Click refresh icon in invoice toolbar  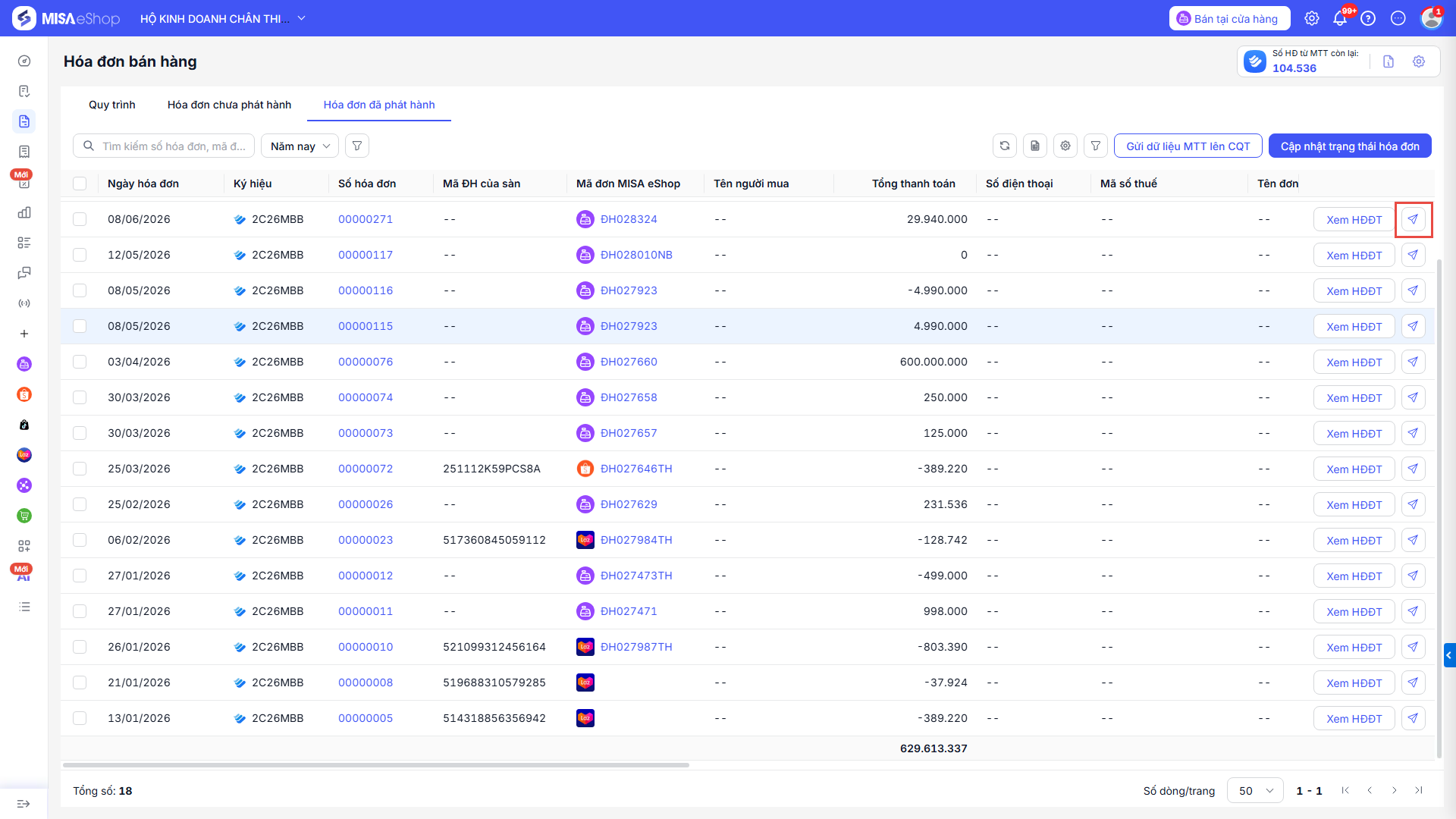(1005, 146)
